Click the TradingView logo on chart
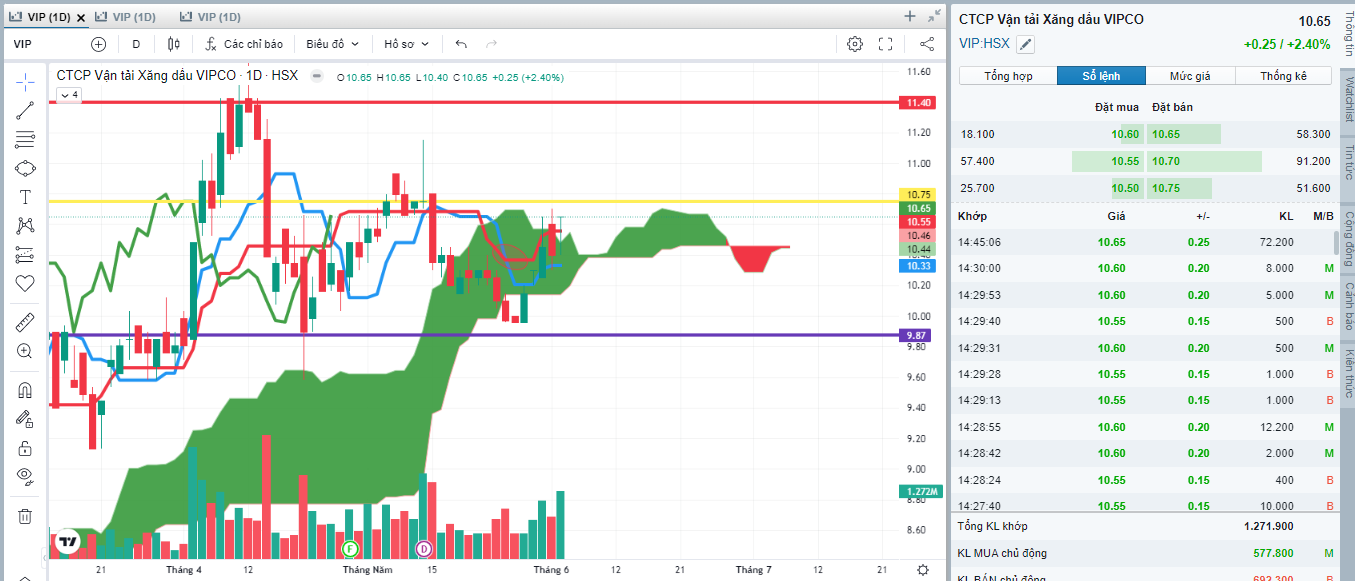Screen dimensions: 1355x581 68,542
